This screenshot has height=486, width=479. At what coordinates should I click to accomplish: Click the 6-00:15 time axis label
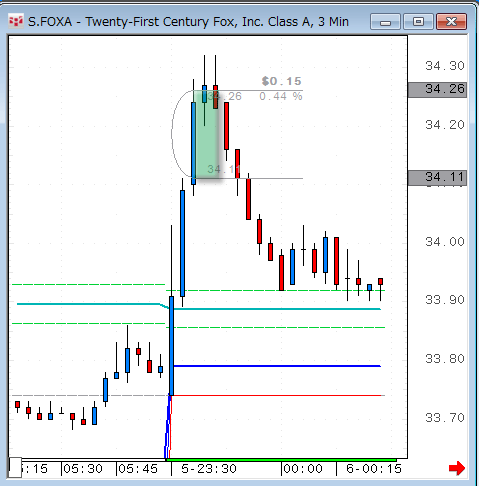(x=374, y=469)
